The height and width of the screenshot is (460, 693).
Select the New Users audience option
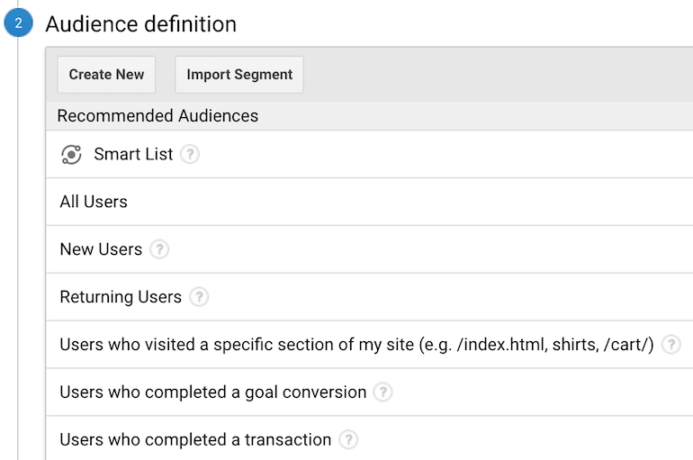[x=101, y=250]
